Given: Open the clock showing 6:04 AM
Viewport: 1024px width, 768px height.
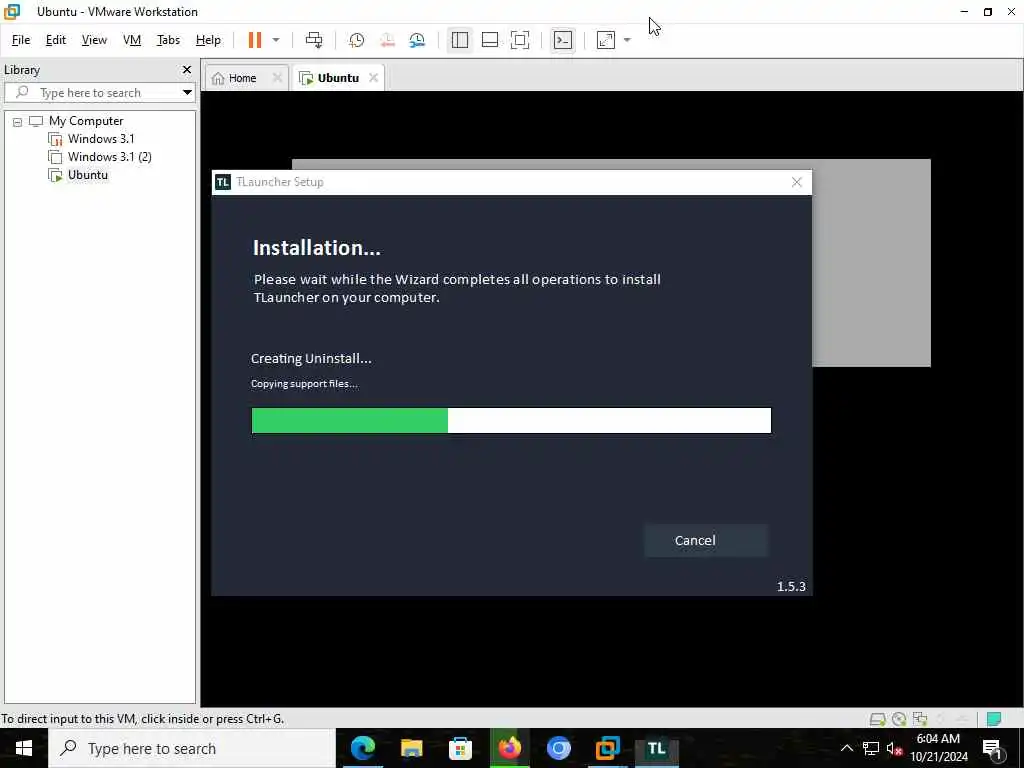Looking at the screenshot, I should [938, 748].
